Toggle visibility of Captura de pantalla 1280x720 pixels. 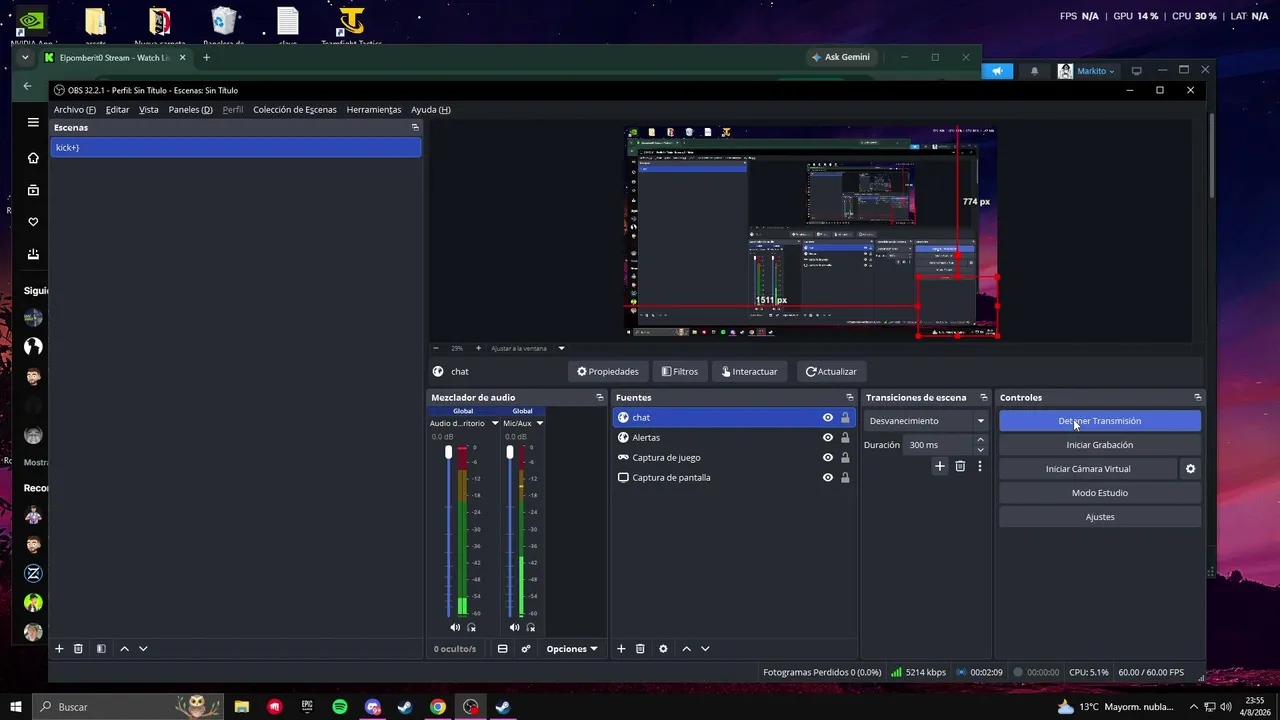click(828, 478)
